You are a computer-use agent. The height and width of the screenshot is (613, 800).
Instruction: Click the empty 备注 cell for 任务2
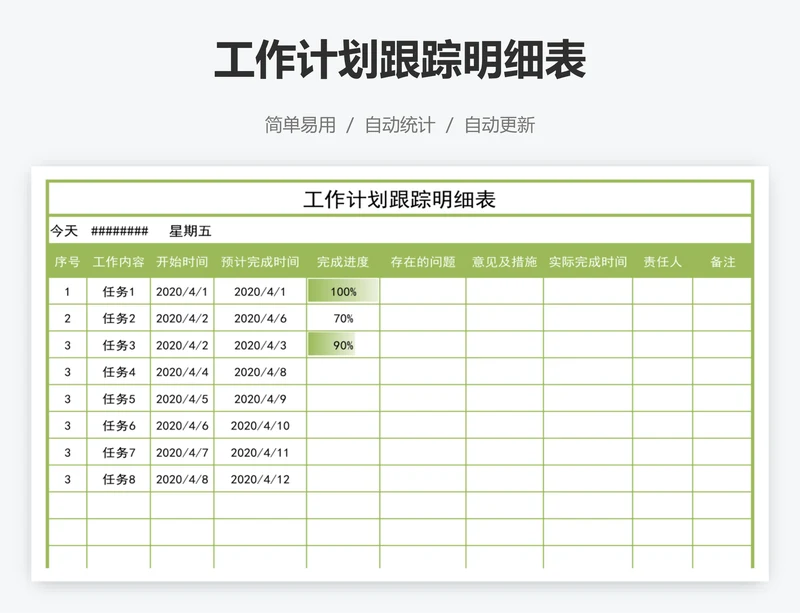tap(722, 318)
